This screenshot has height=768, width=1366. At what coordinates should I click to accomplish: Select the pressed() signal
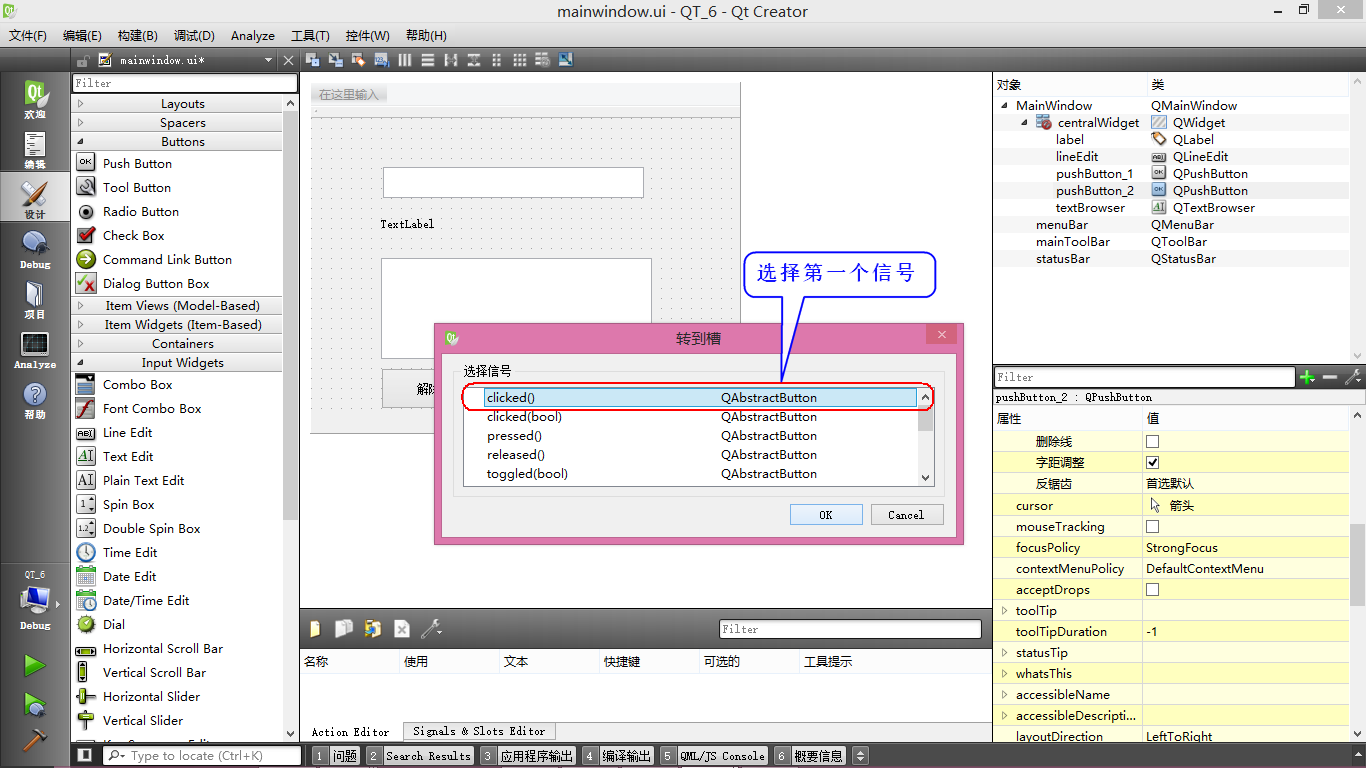coord(691,436)
